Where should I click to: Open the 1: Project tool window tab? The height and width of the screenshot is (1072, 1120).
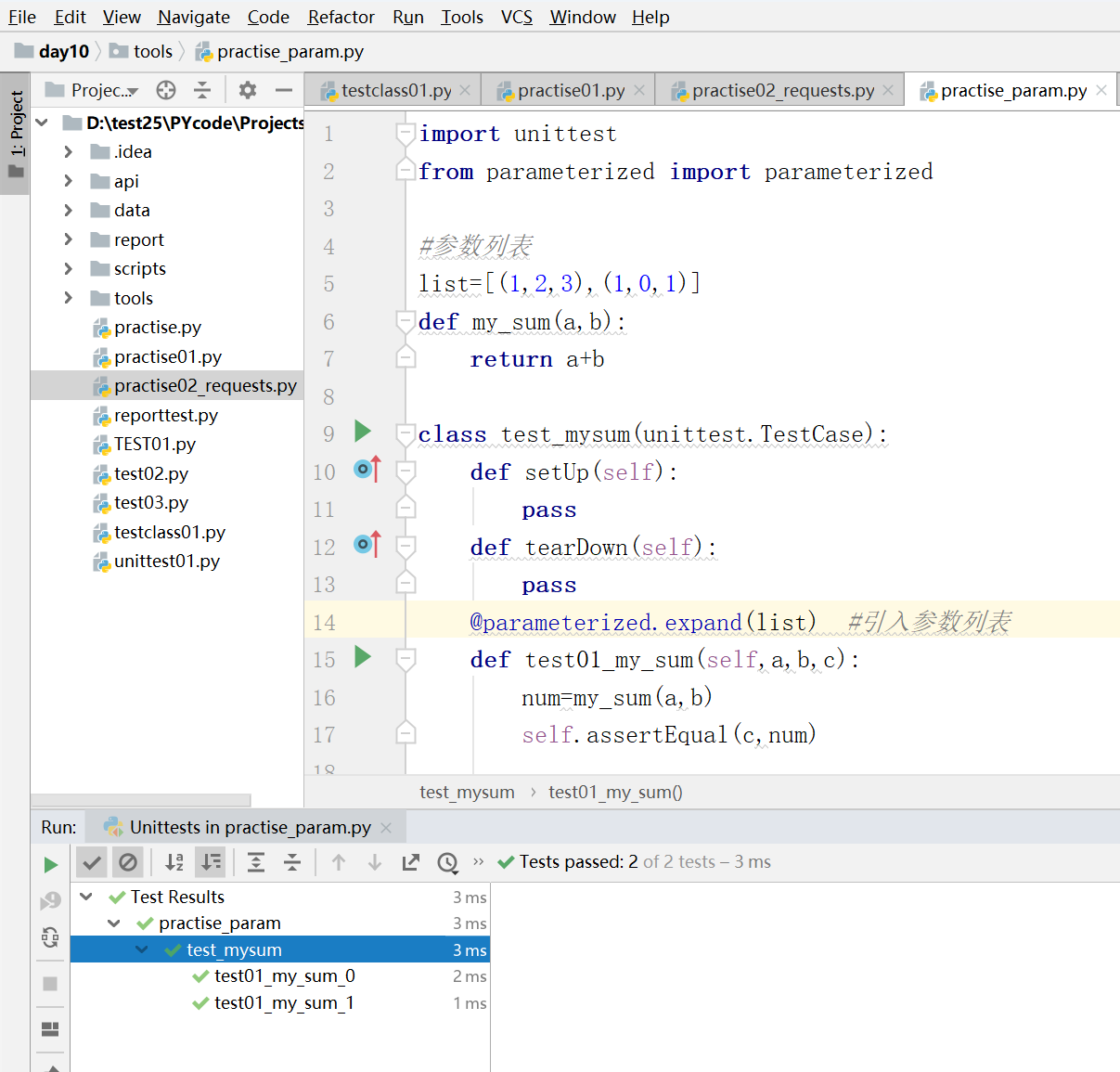coord(15,133)
